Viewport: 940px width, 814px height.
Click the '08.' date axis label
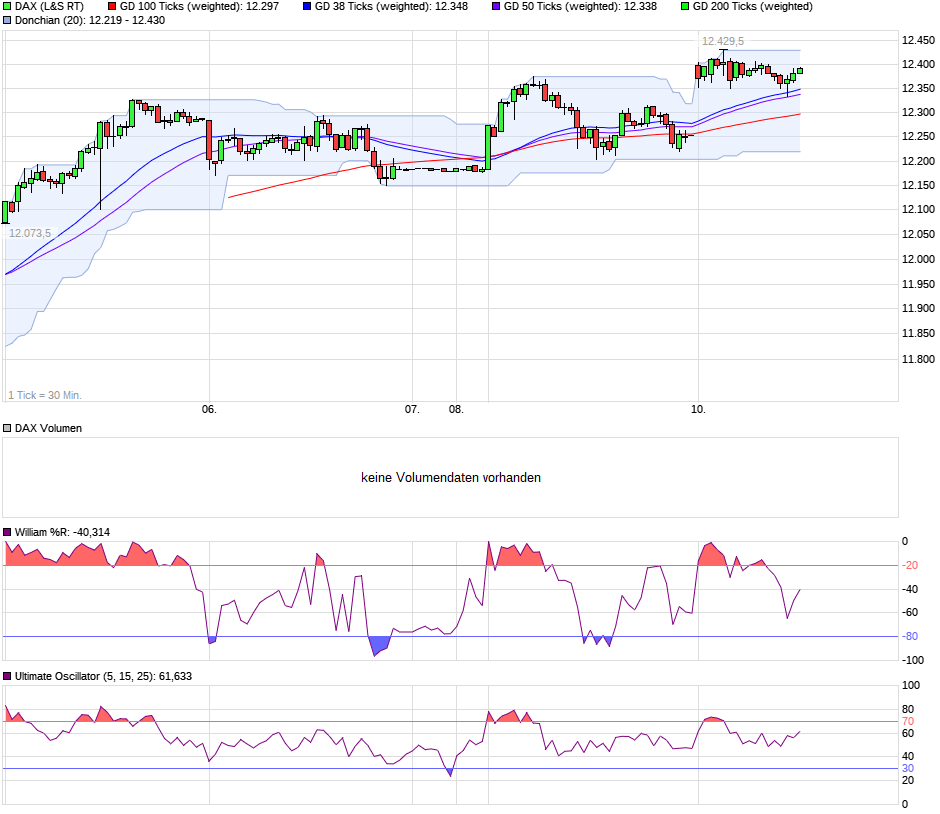(x=456, y=409)
